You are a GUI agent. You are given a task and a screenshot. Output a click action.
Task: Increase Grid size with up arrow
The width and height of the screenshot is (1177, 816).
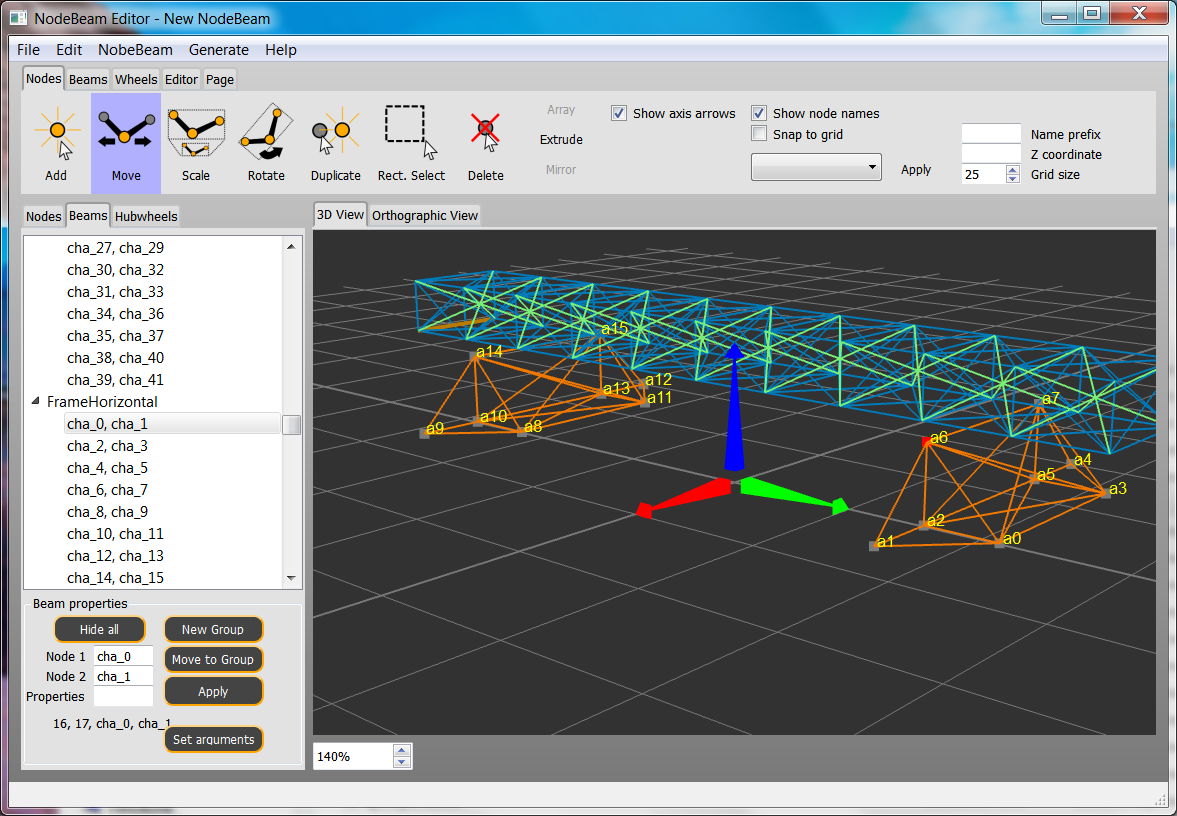tap(1013, 170)
